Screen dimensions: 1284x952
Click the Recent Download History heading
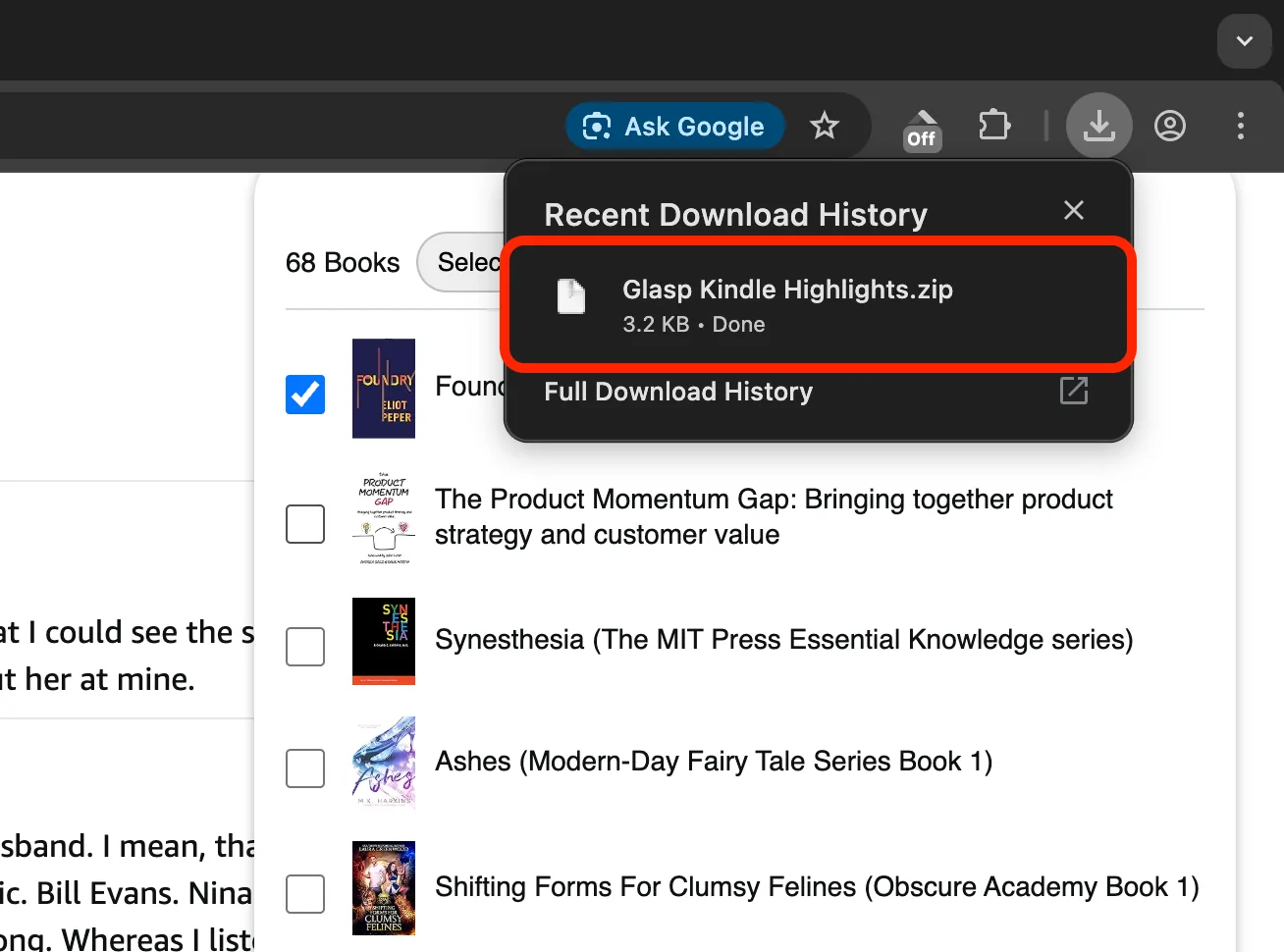pyautogui.click(x=735, y=215)
